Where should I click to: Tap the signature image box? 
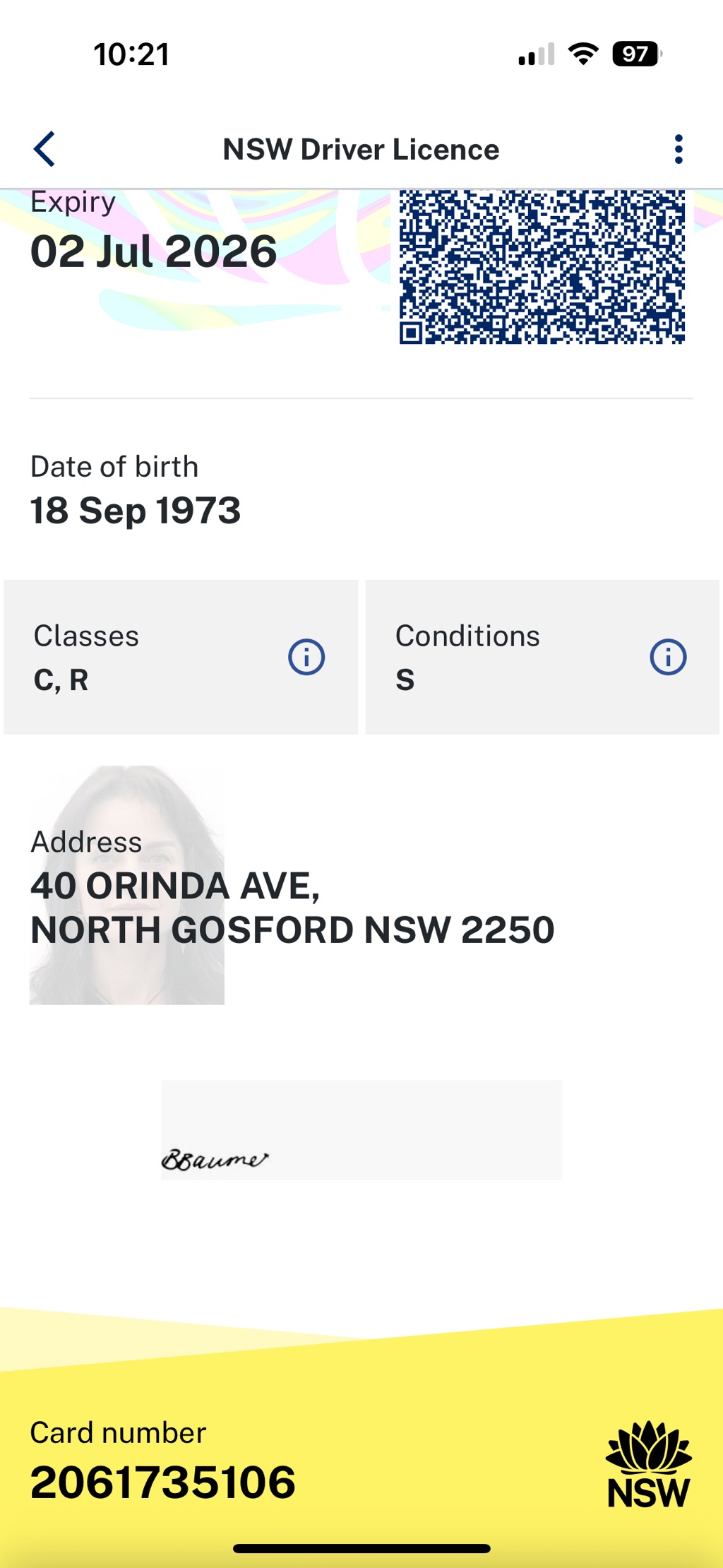pos(361,1129)
